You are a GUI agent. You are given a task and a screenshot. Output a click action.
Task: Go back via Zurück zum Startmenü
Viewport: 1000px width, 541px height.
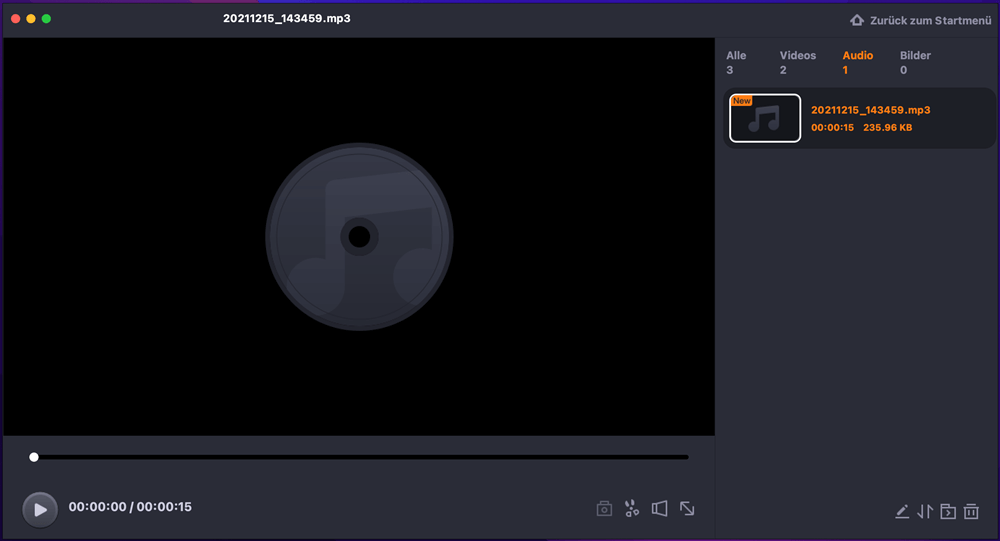[x=930, y=20]
